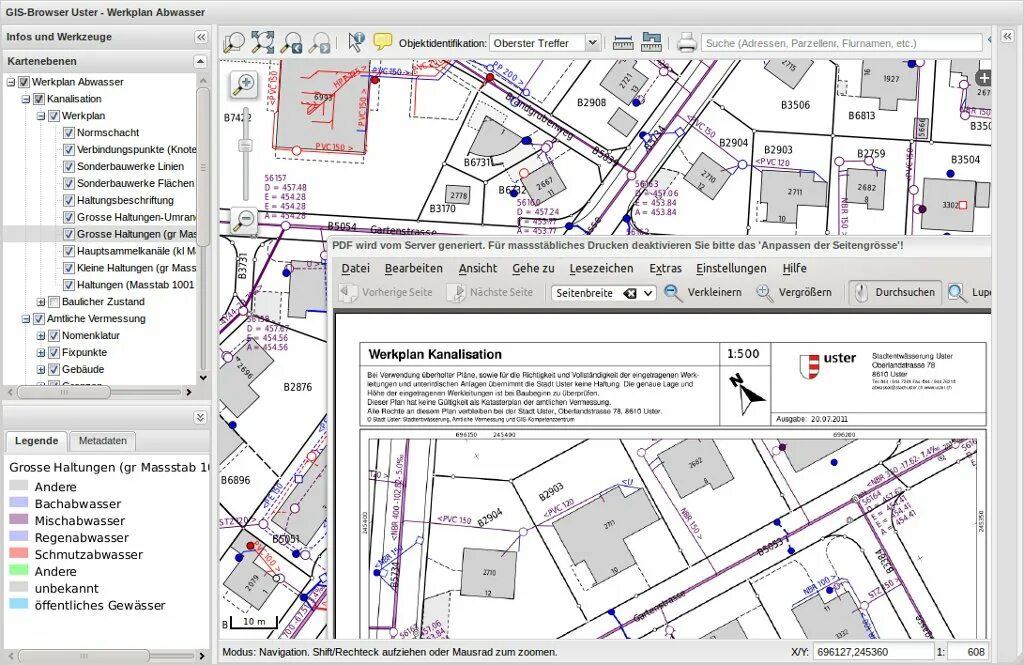Activate Durchsuchen hand tool in PDF viewer
Image resolution: width=1024 pixels, height=665 pixels.
pos(894,293)
